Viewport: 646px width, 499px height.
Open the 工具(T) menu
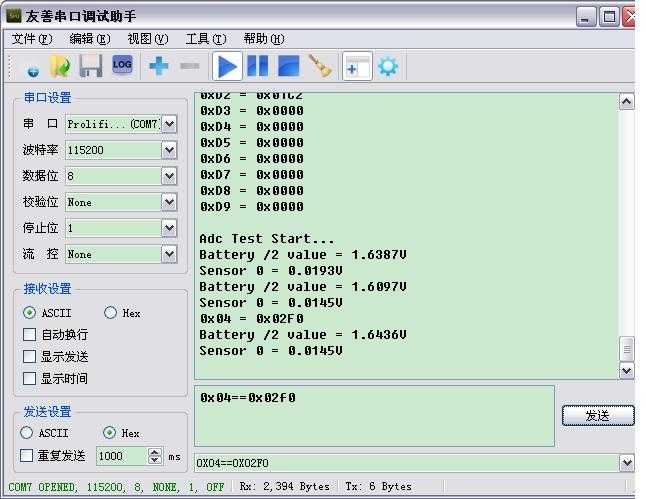[206, 39]
